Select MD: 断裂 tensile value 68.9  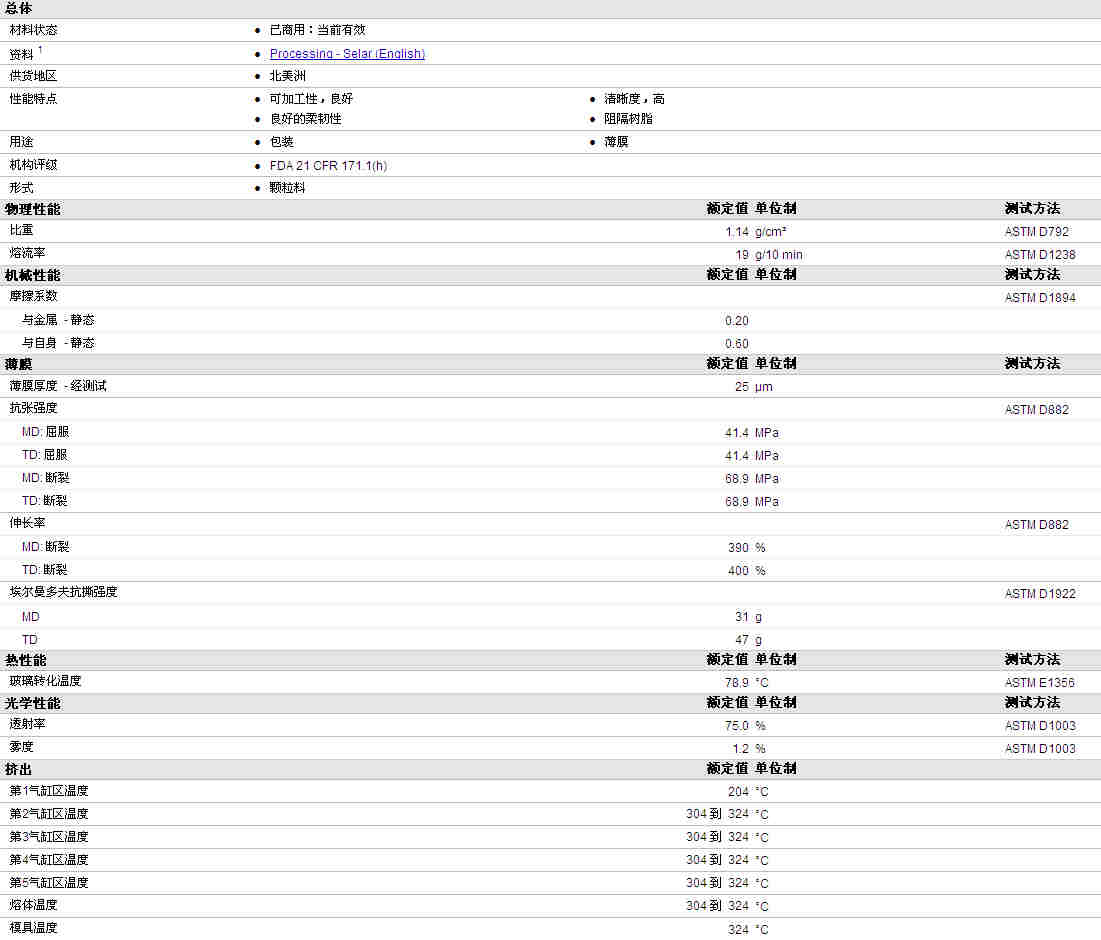[x=737, y=479]
